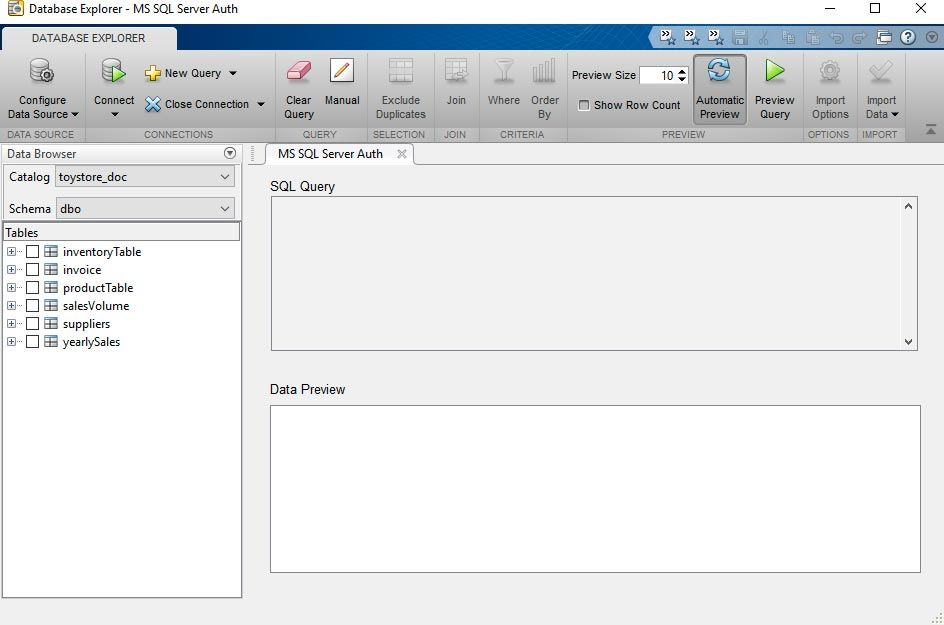
Task: Click the Configure Data Source icon
Action: tap(42, 73)
